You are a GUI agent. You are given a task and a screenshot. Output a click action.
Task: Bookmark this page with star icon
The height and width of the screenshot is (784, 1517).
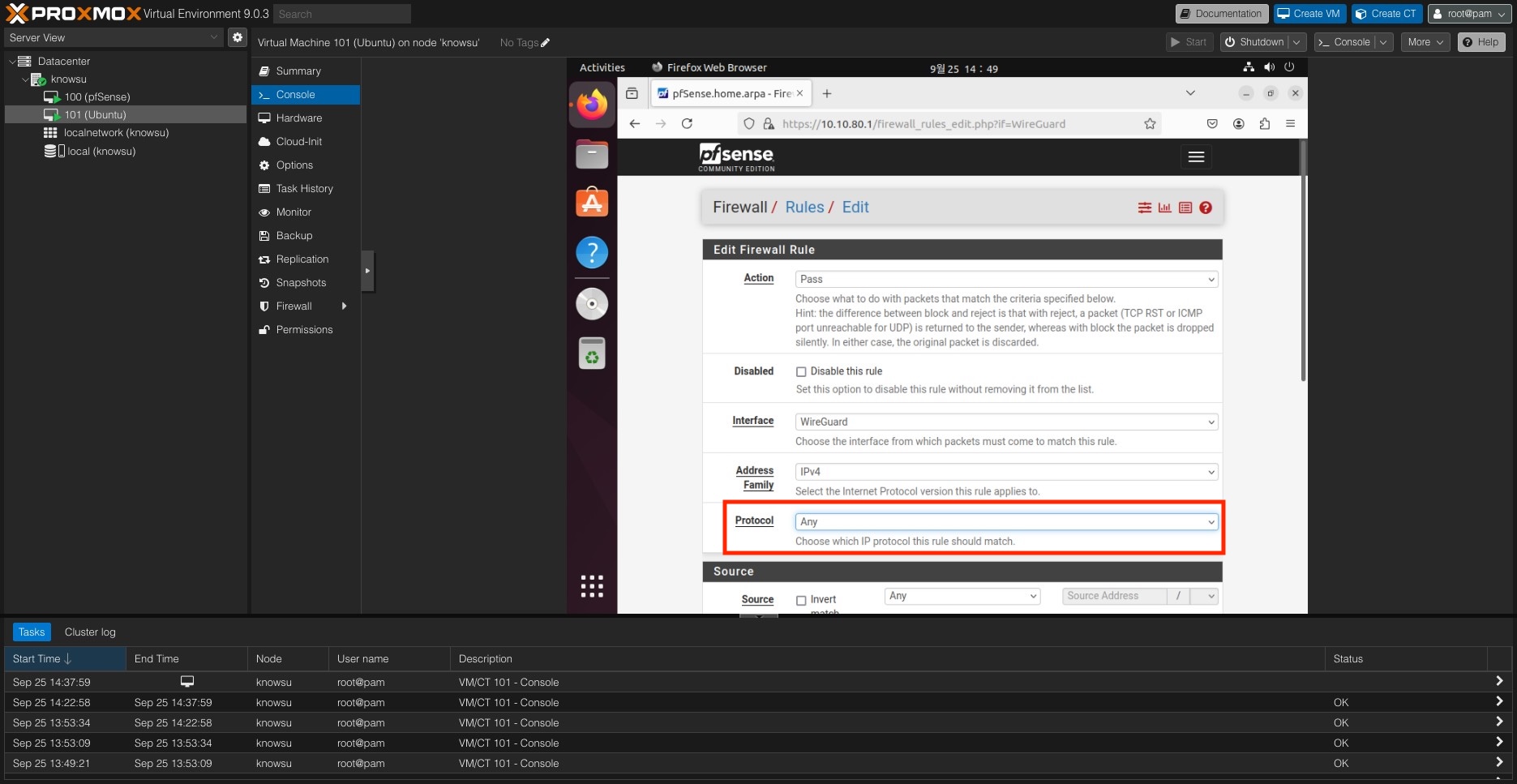pyautogui.click(x=1150, y=124)
